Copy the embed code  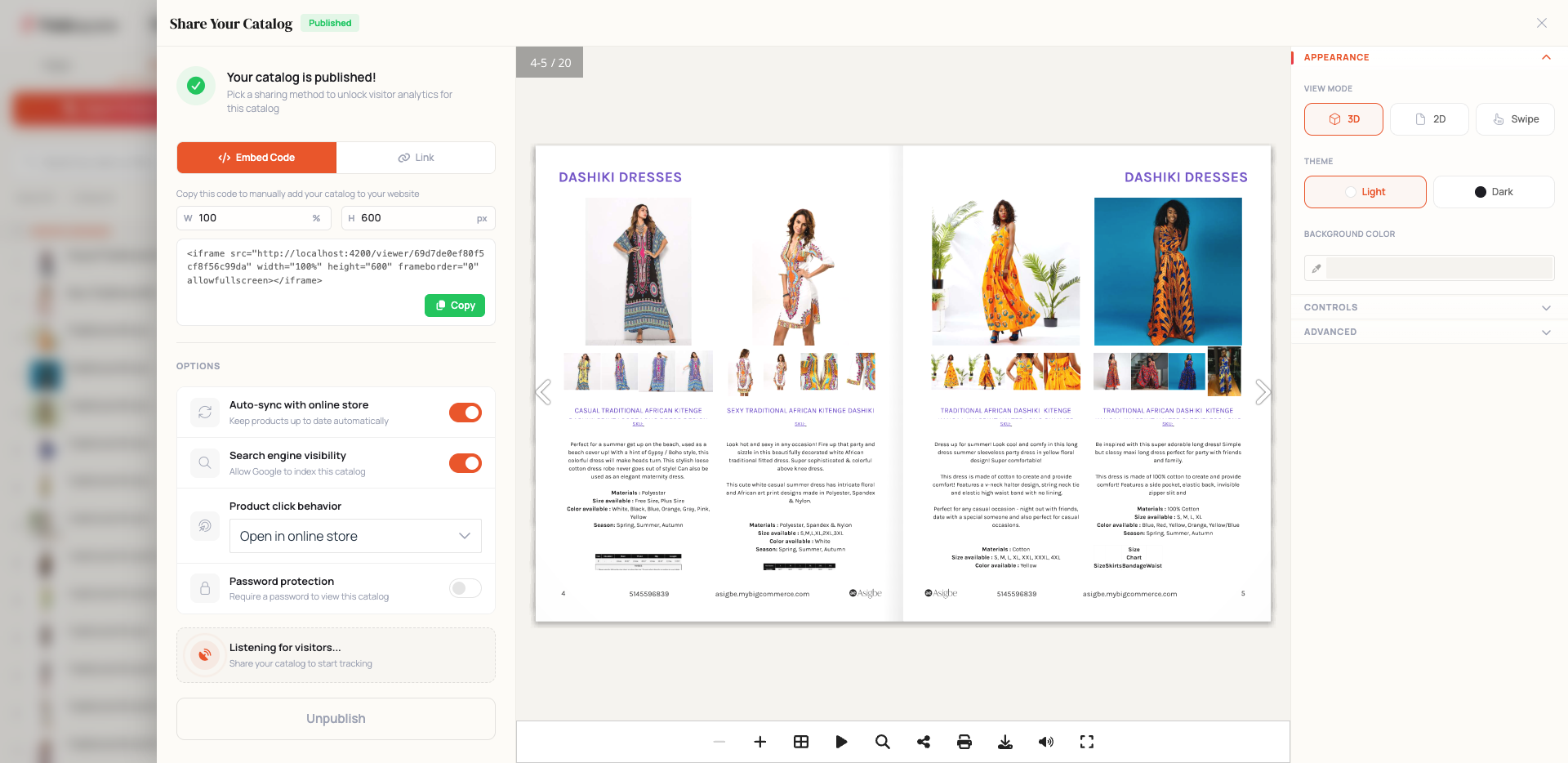[455, 305]
